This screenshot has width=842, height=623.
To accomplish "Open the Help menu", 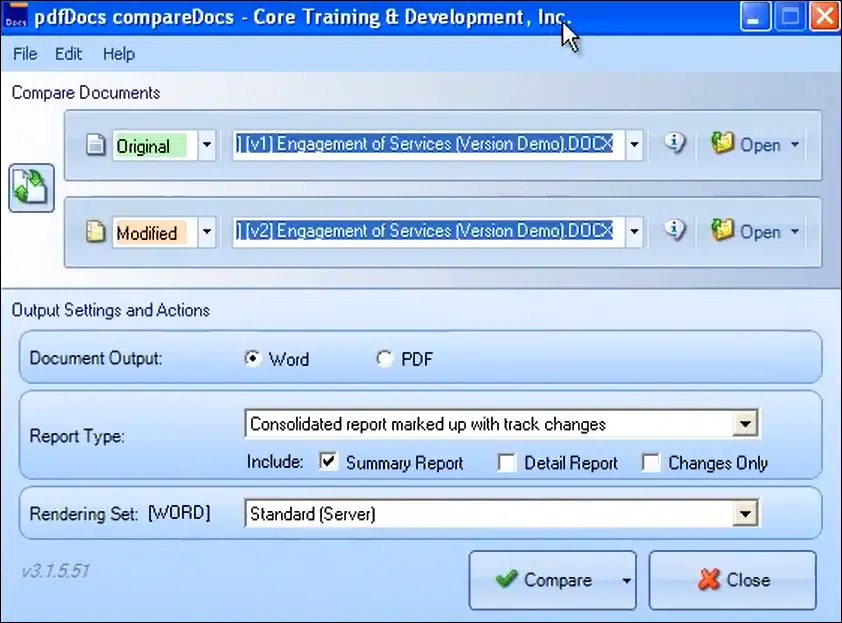I will 119,54.
